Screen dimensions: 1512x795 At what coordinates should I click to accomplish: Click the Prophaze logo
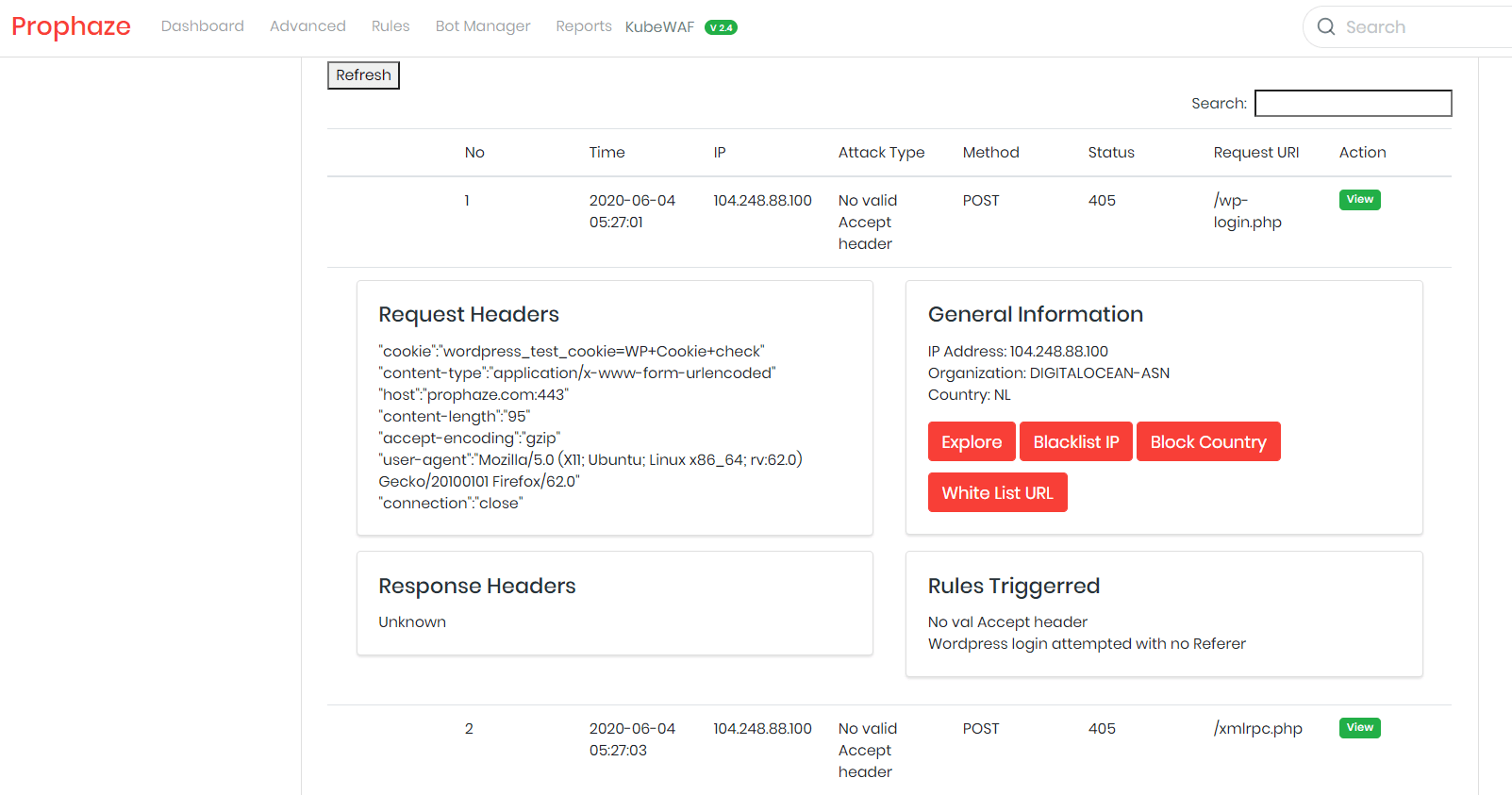71,26
